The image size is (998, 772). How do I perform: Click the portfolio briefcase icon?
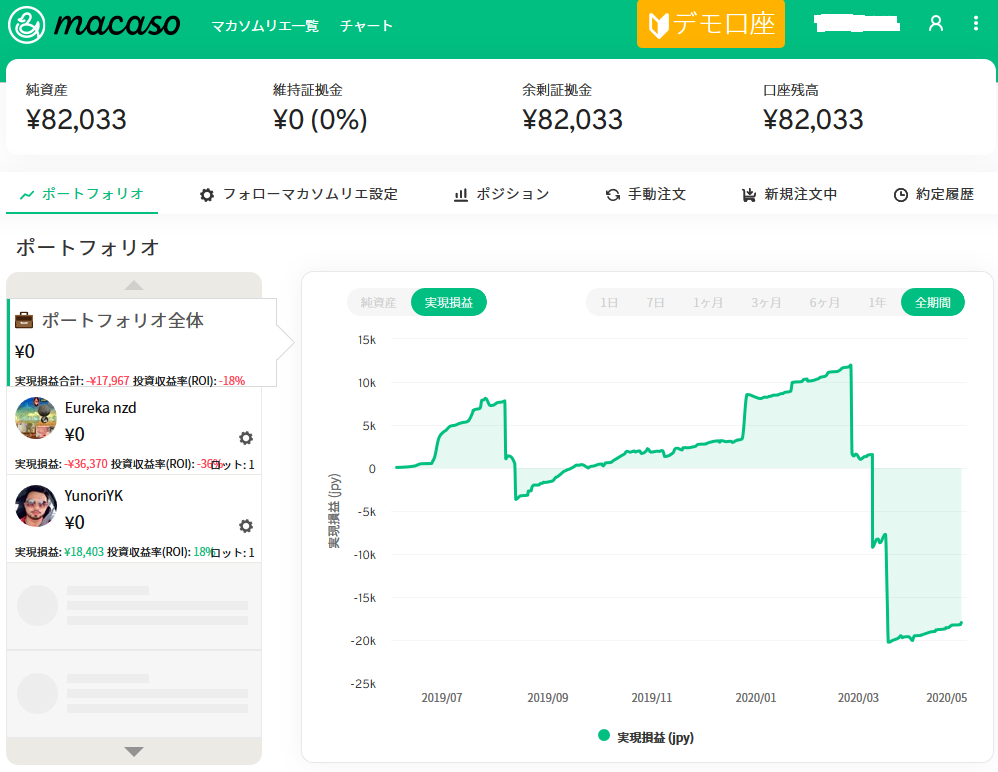25,321
